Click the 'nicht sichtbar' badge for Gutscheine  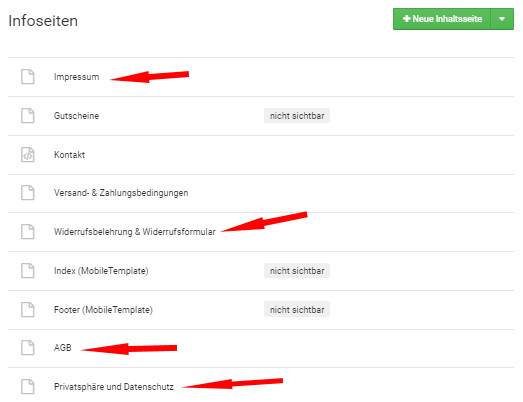(297, 116)
